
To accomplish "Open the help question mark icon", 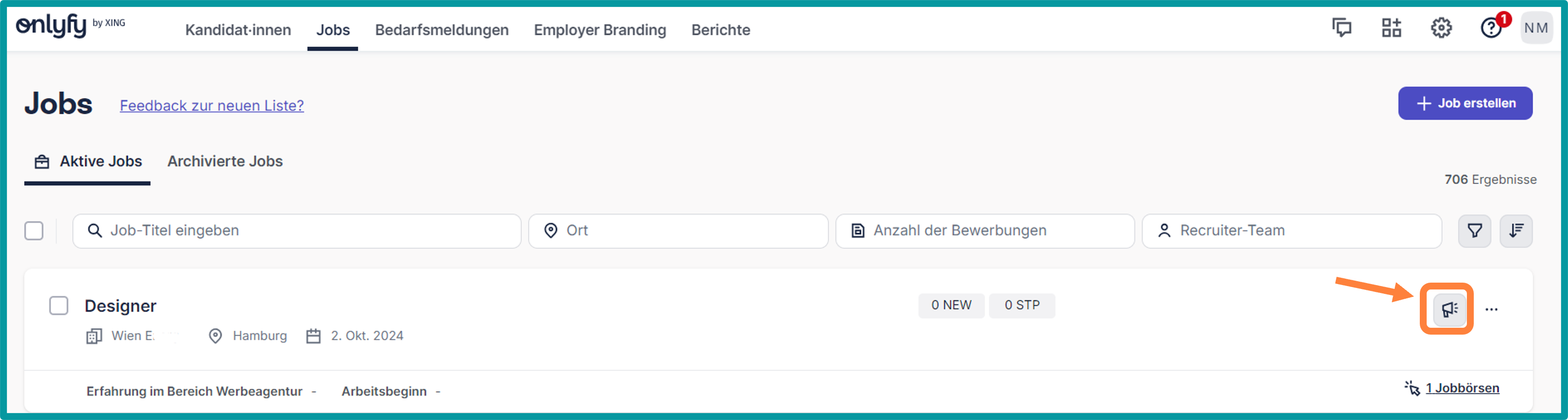I will click(1490, 28).
